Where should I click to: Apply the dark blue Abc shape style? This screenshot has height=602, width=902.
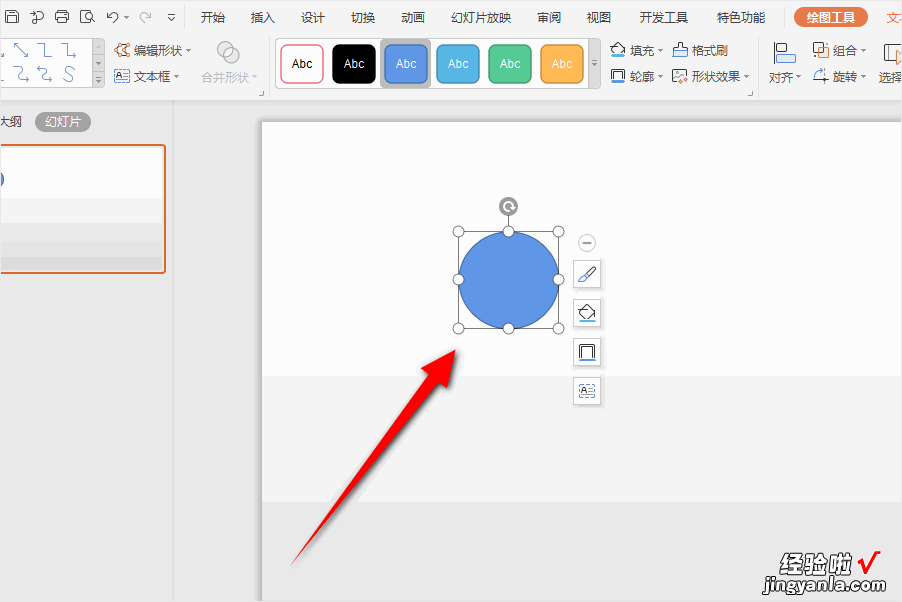406,64
